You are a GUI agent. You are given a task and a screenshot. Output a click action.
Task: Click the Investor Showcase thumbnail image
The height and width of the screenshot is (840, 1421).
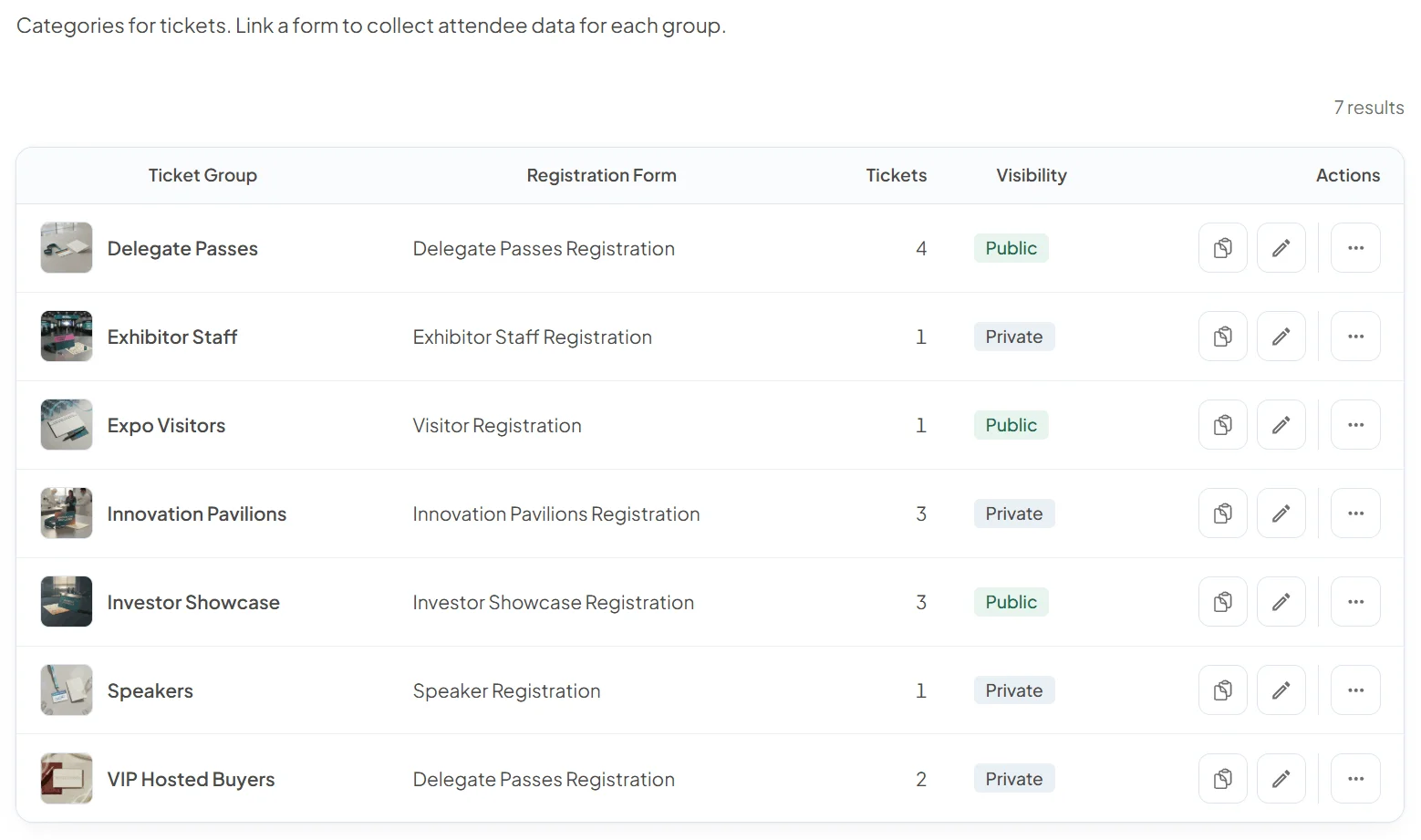(67, 602)
